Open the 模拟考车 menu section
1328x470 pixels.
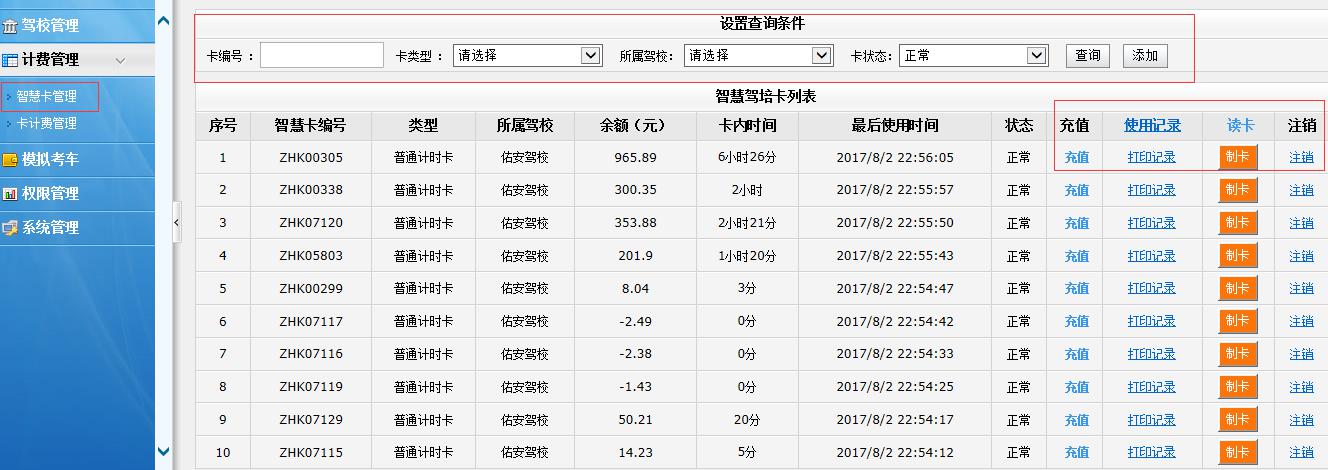(50, 159)
